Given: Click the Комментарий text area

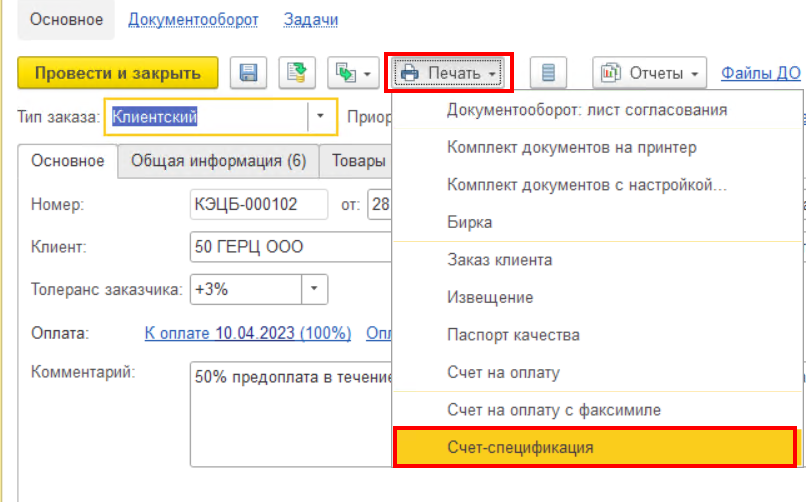Looking at the screenshot, I should [291, 414].
